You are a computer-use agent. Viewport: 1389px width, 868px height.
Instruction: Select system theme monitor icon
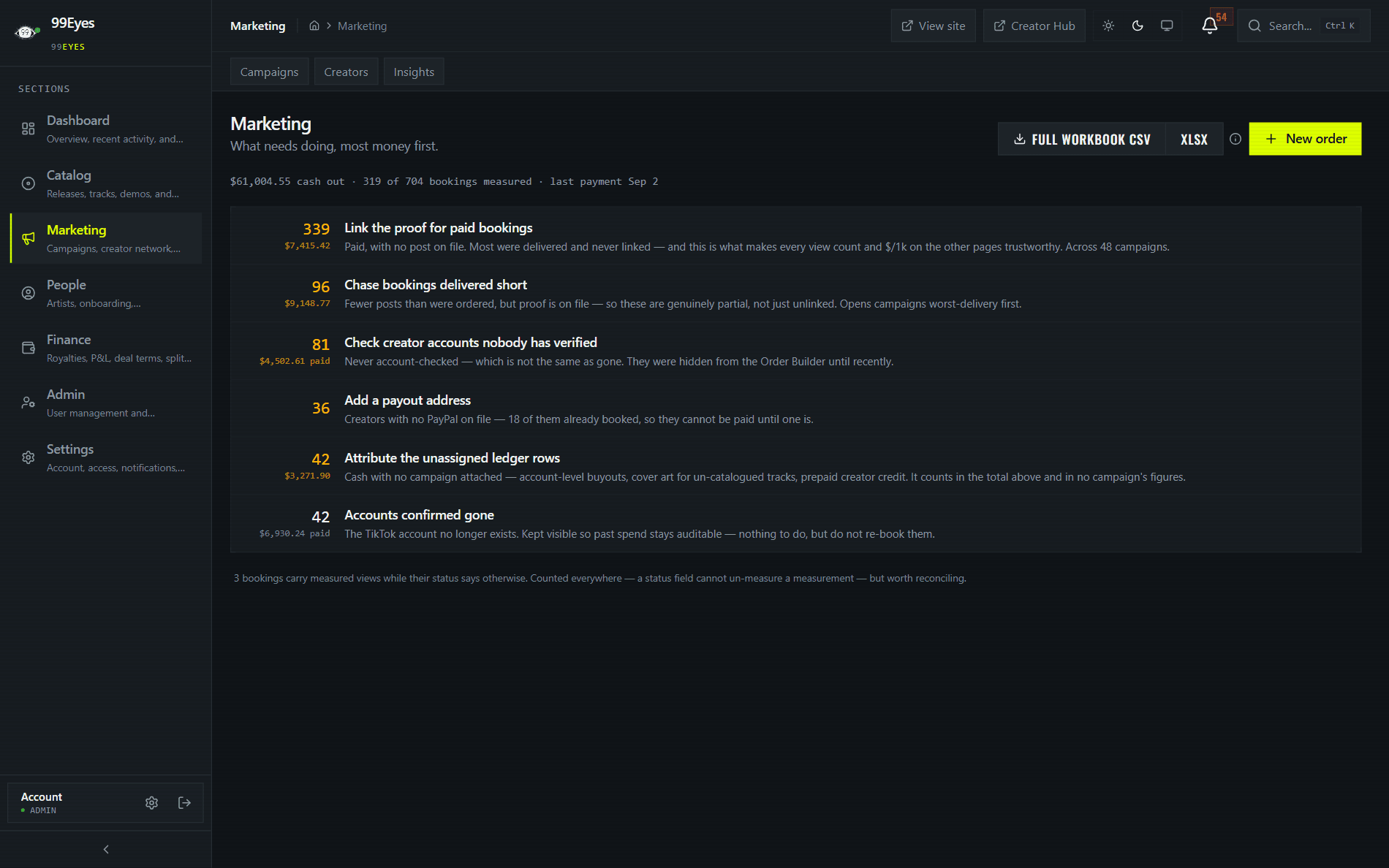(1167, 26)
